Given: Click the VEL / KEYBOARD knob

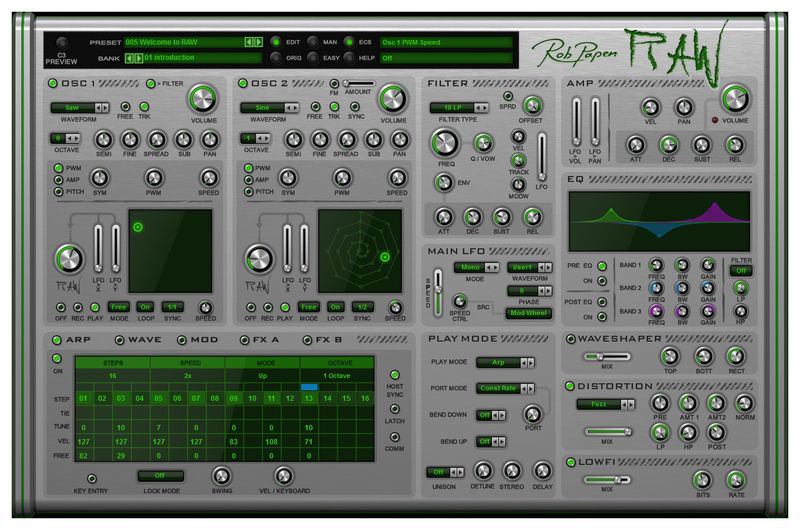Looking at the screenshot, I should [283, 476].
